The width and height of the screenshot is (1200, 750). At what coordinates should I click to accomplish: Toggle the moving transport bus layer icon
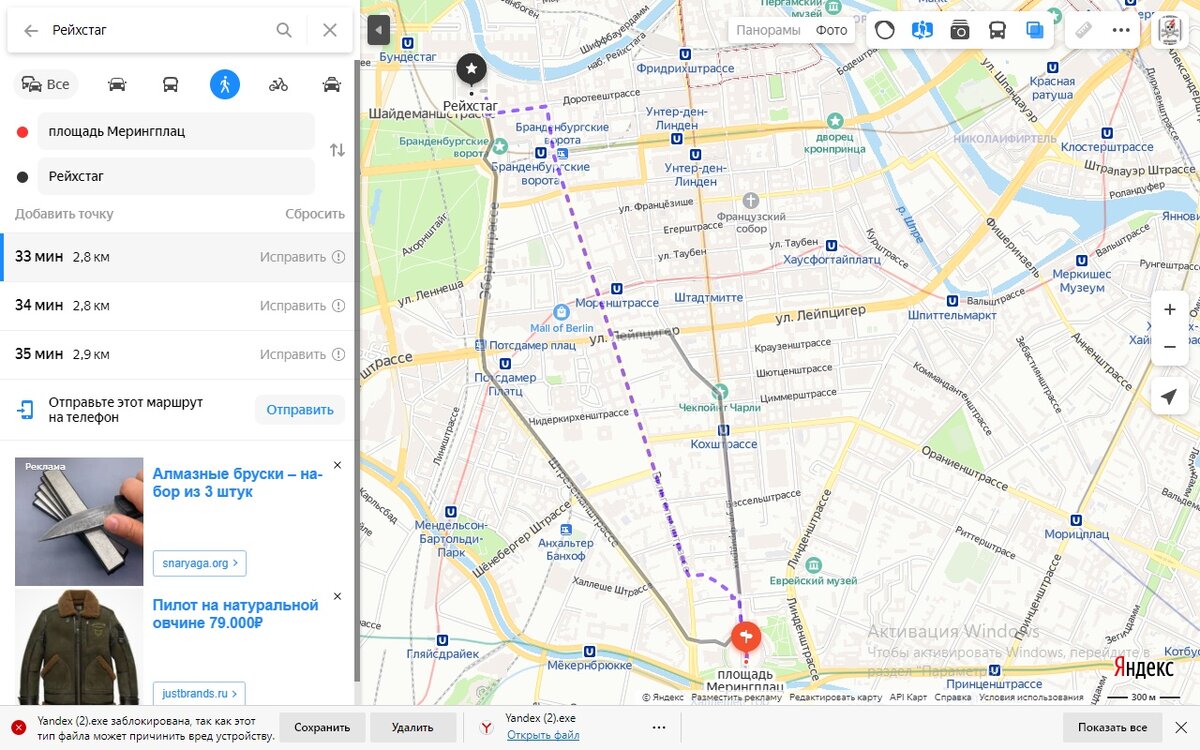click(997, 30)
